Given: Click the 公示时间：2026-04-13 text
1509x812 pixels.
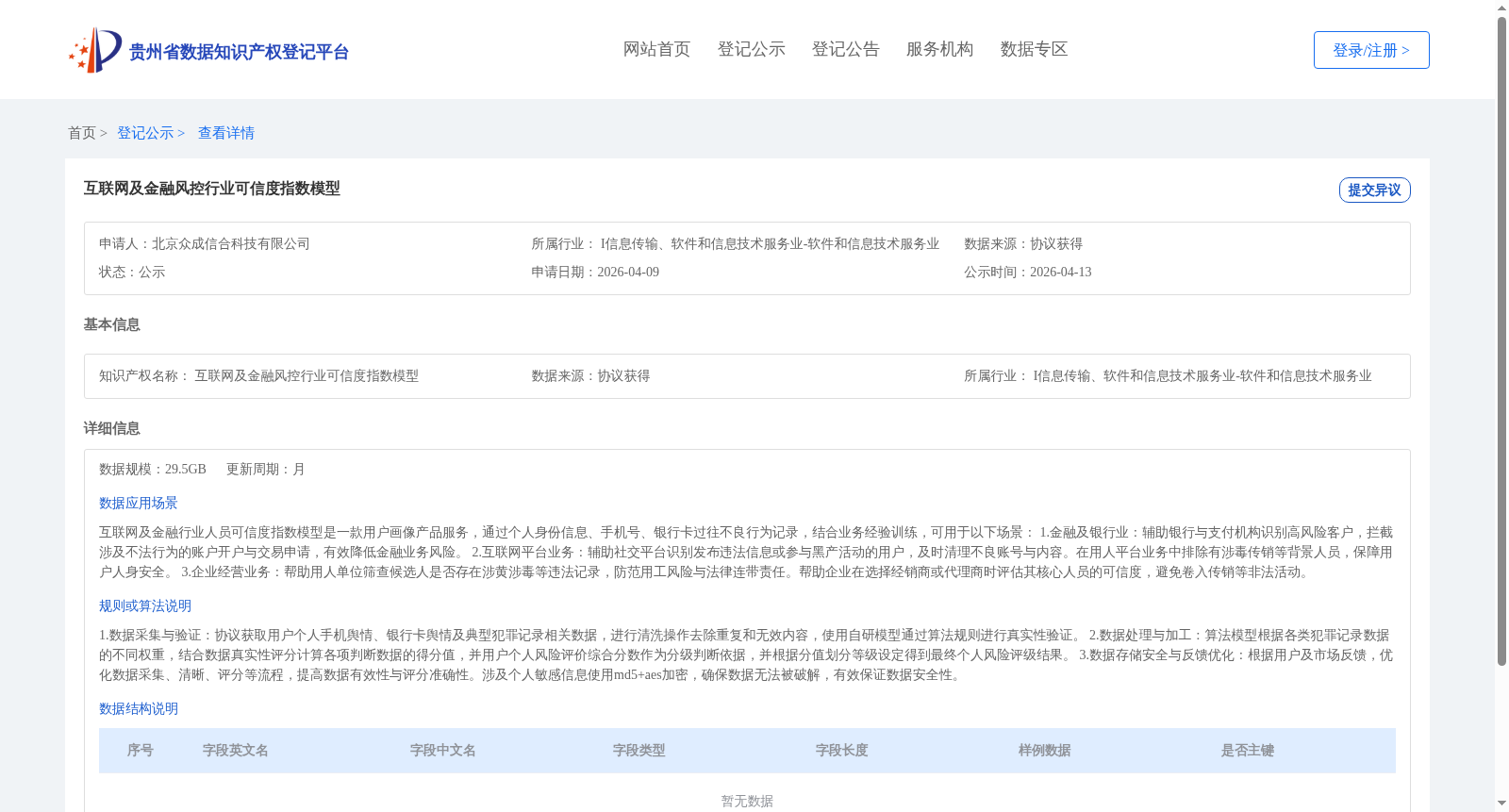Looking at the screenshot, I should pyautogui.click(x=1027, y=272).
